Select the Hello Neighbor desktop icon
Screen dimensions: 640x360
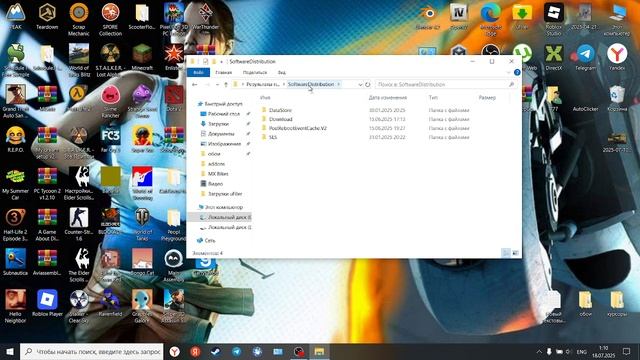(x=16, y=306)
